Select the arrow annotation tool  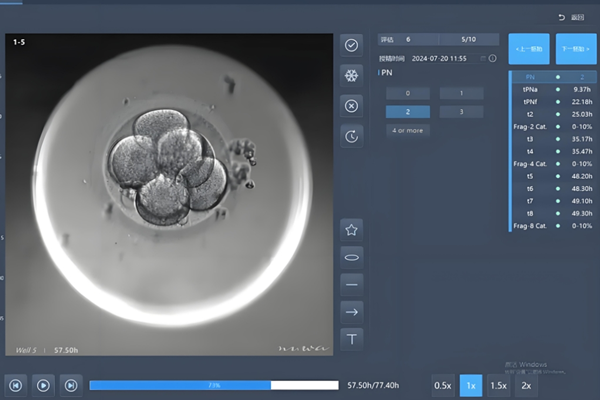[x=352, y=312]
